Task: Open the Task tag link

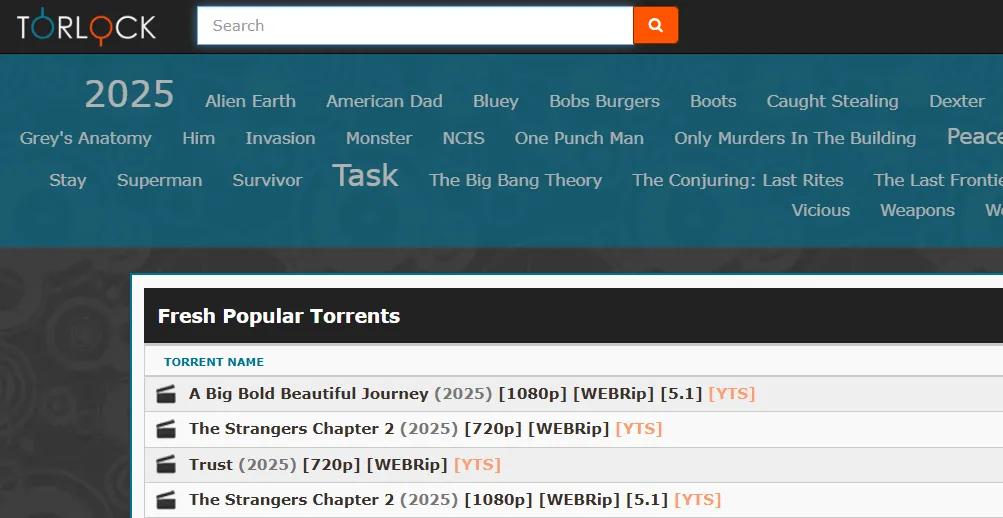Action: tap(365, 176)
